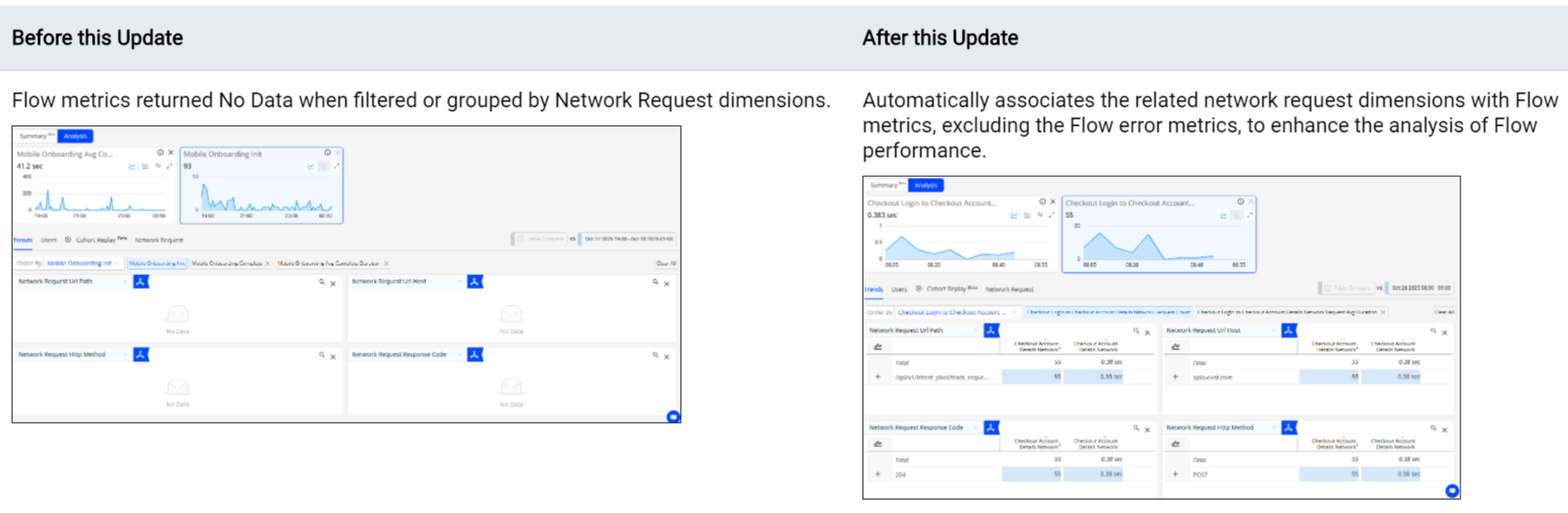
Task: Open the chat bubble icon in After screenshot
Action: [1452, 491]
